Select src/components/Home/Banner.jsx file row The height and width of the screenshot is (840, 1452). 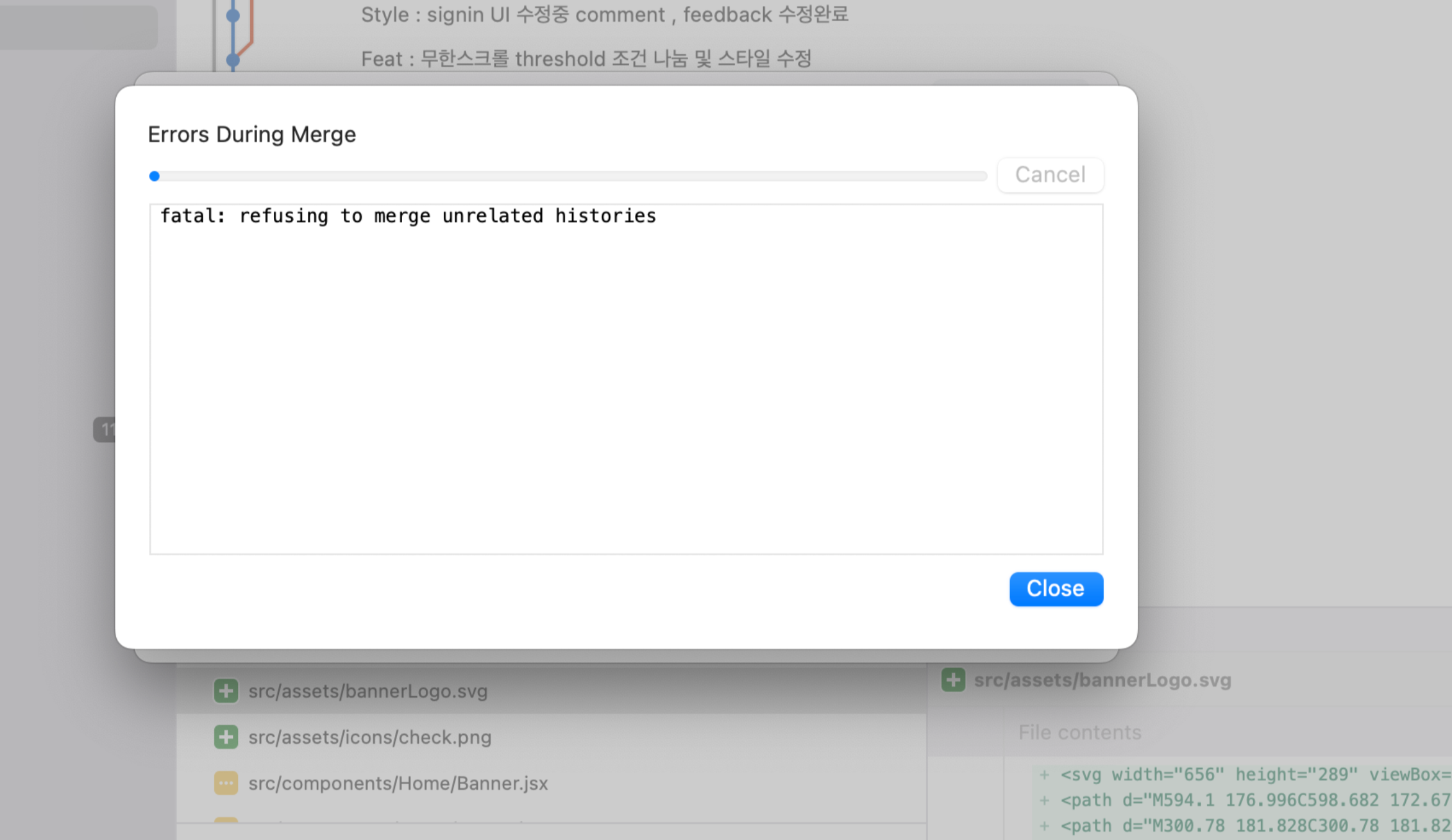click(x=398, y=784)
